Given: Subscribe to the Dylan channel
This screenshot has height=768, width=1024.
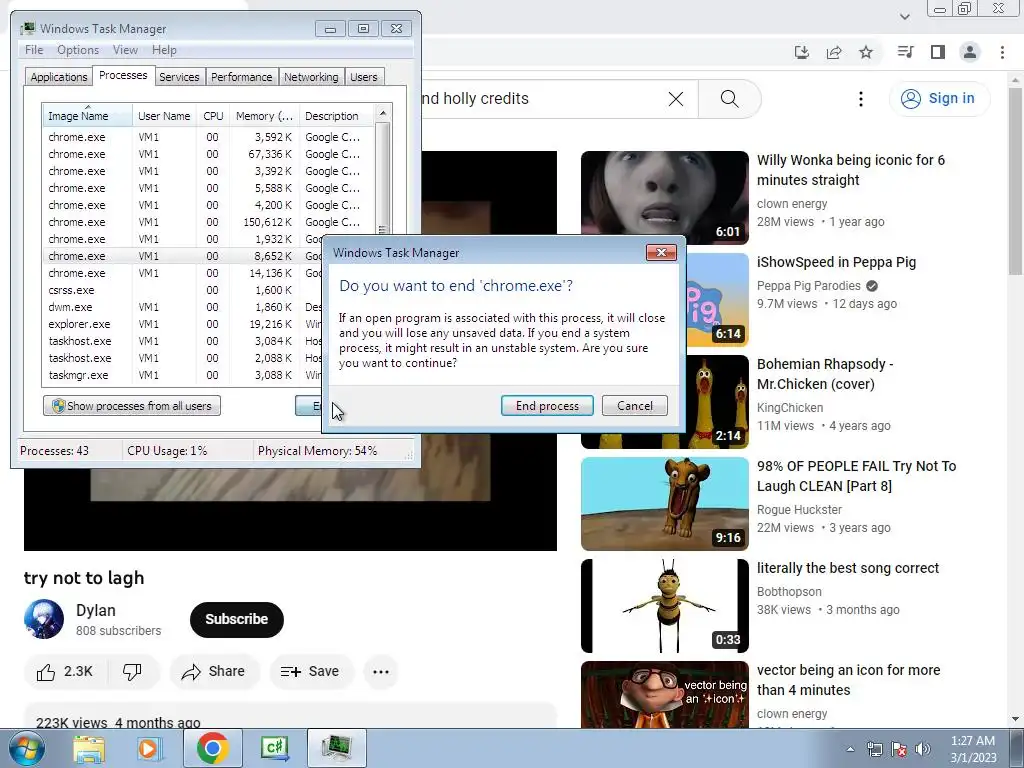Looking at the screenshot, I should pos(236,619).
